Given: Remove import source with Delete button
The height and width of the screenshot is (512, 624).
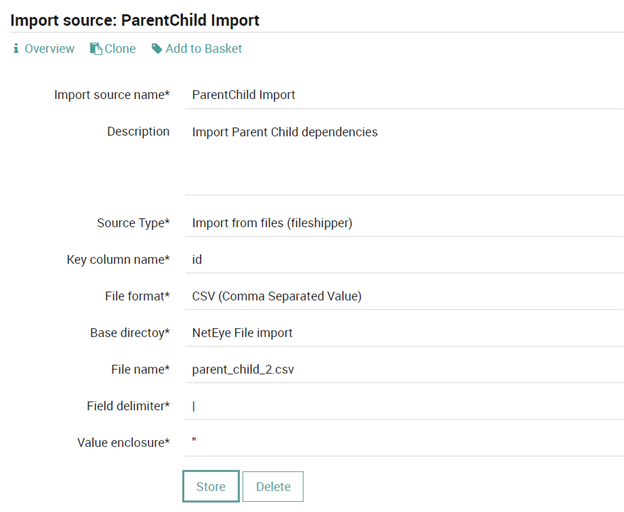Looking at the screenshot, I should pyautogui.click(x=273, y=487).
